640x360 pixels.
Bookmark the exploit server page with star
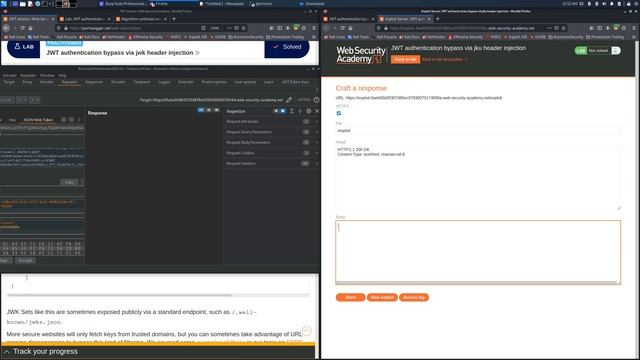(564, 28)
